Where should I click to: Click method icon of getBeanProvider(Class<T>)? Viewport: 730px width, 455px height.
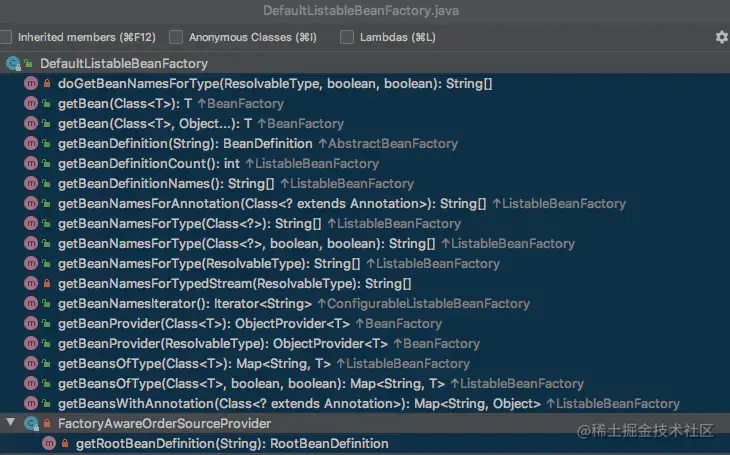pos(31,324)
